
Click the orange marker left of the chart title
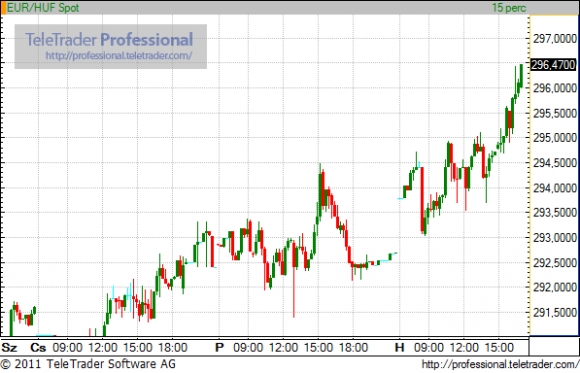4,8
